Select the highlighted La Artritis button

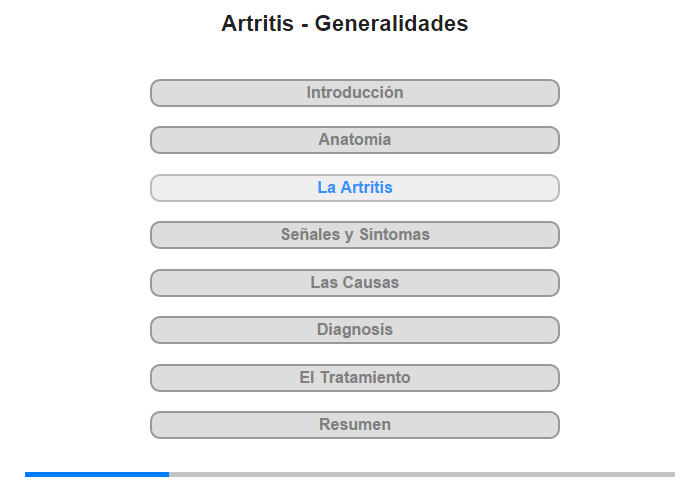354,188
